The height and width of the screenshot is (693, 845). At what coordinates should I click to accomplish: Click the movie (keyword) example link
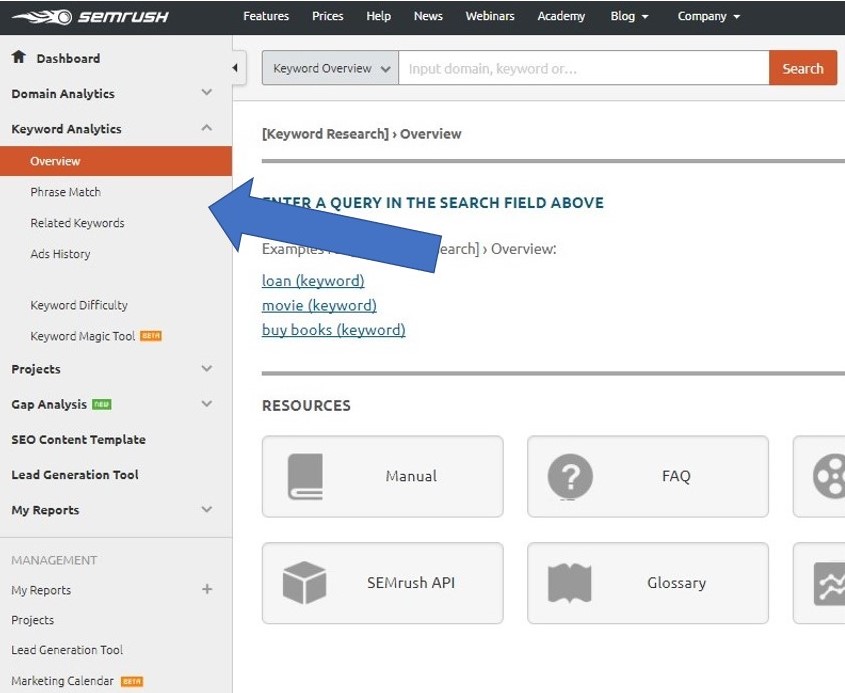(x=319, y=306)
